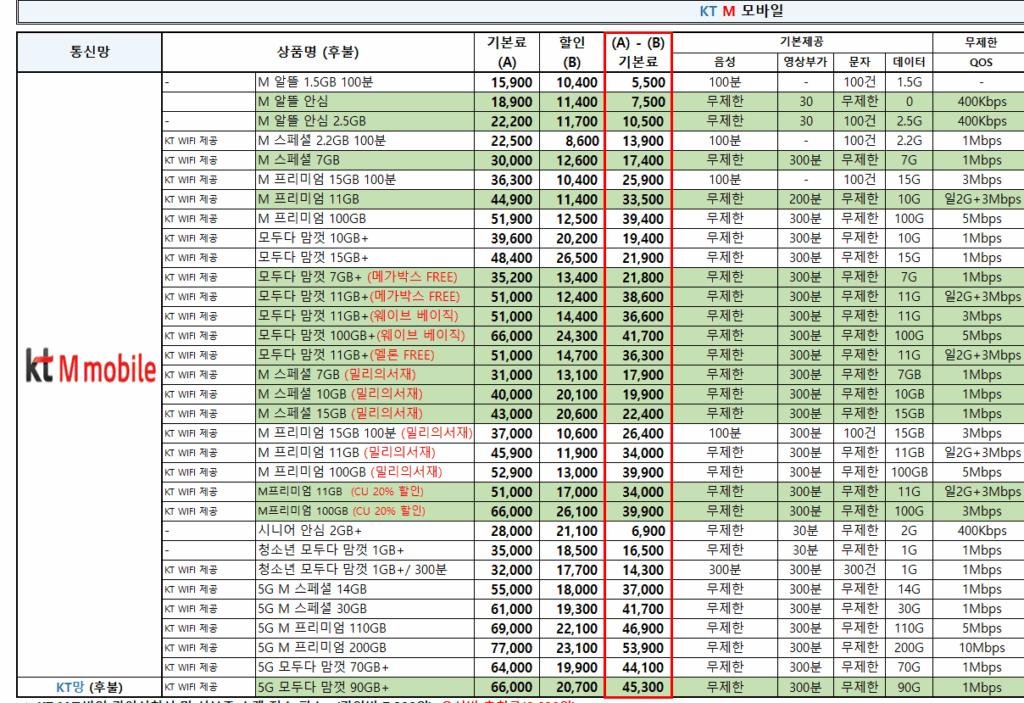Click the base fee value '69,000'
The height and width of the screenshot is (703, 1024).
[x=511, y=629]
